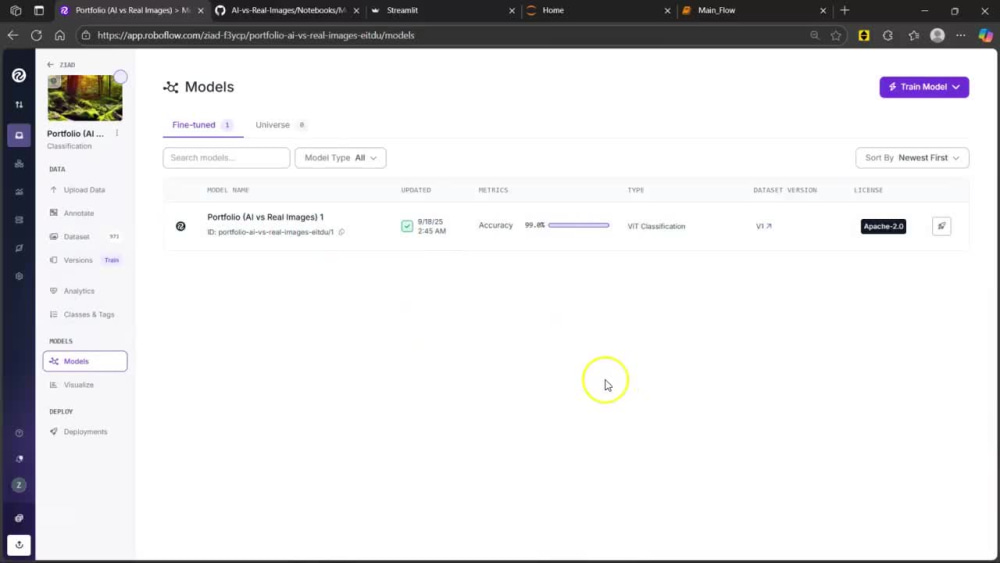Viewport: 1000px width, 563px height.
Task: Open Visualize in the sidebar
Action: click(84, 384)
